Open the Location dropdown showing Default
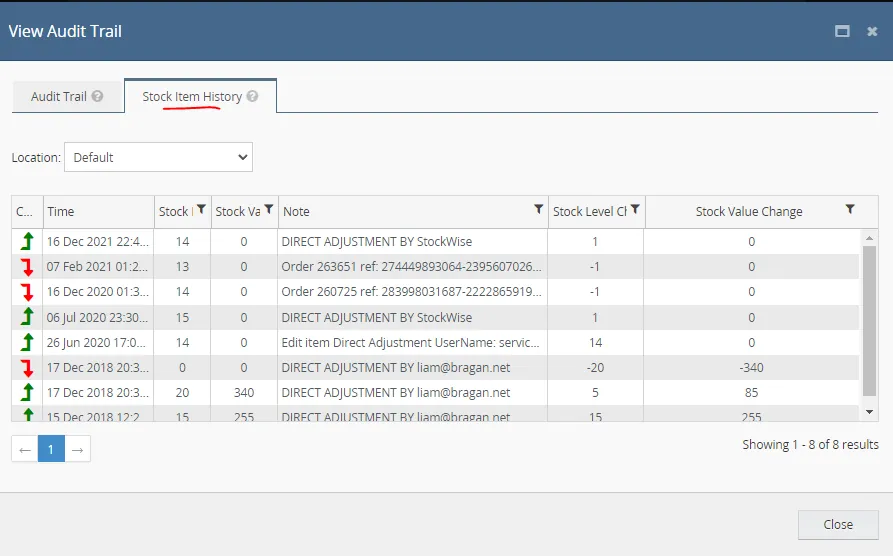 (158, 157)
